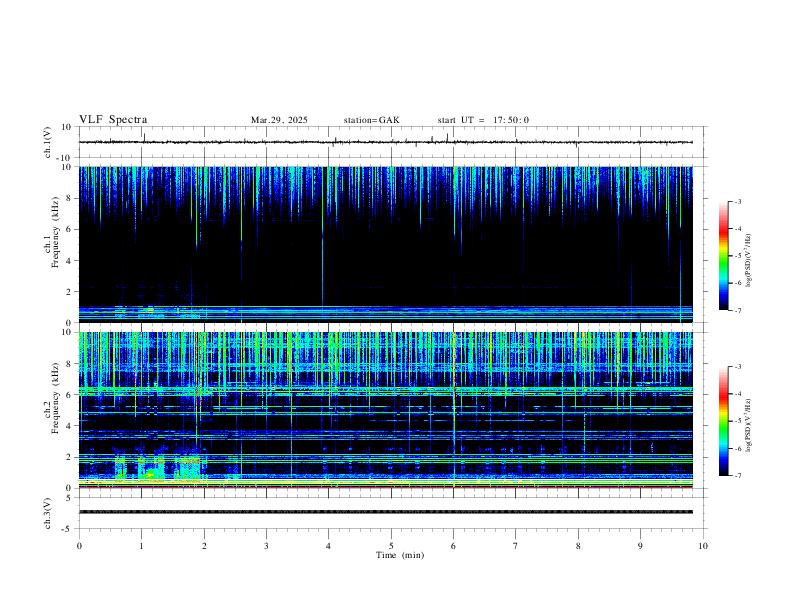Image resolution: width=792 pixels, height=612 pixels.
Task: Click the ch.1 color bar "log(PSD)(V²/Hz)" label
Action: [748, 260]
